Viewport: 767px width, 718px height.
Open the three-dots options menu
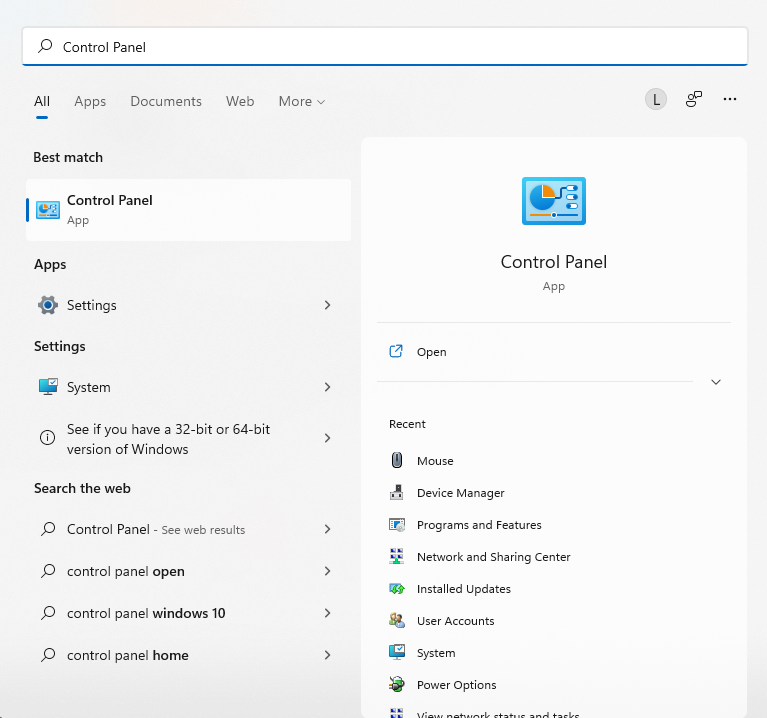(730, 99)
